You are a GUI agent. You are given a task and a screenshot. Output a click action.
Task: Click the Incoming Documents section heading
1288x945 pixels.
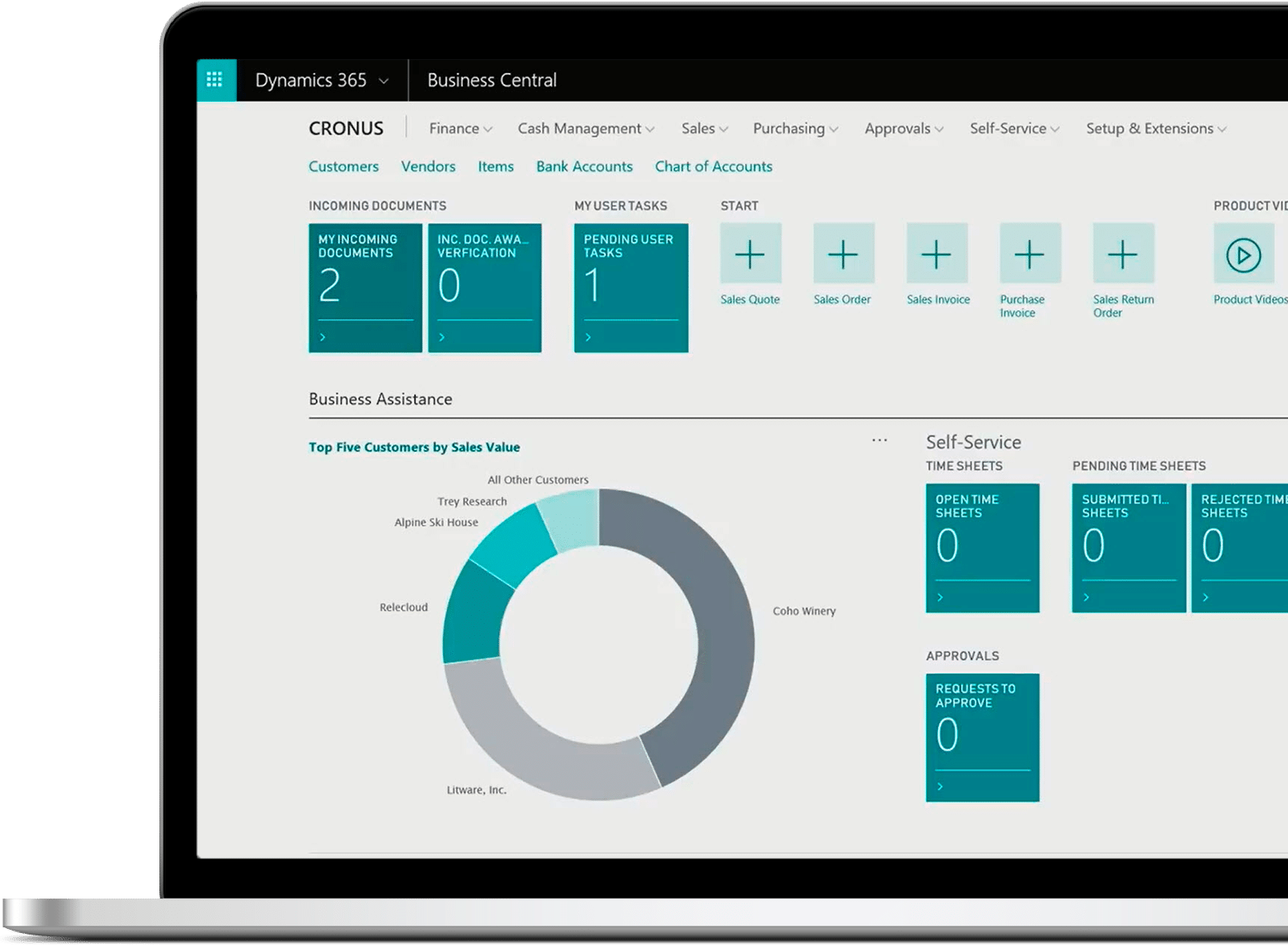377,206
